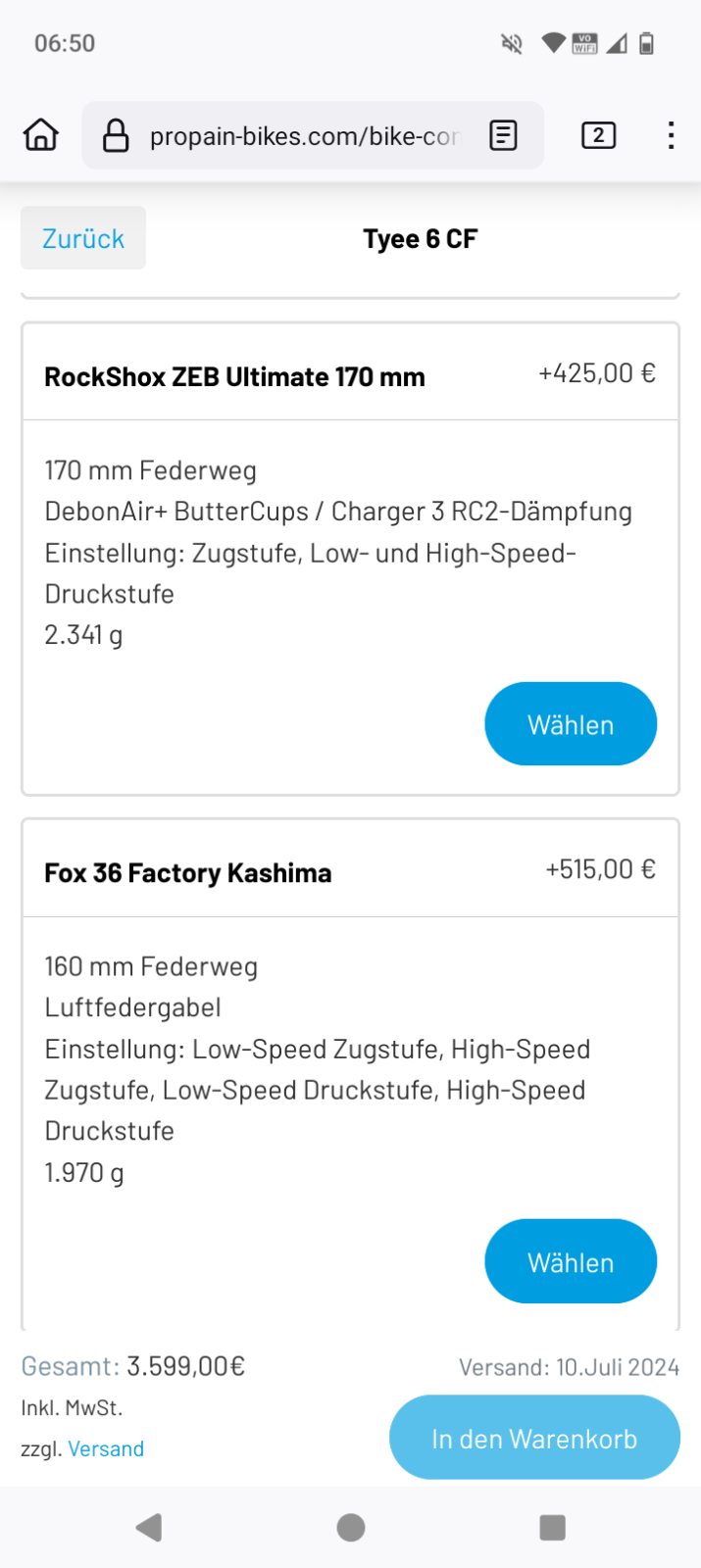
Task: Tap the Fox 36 Factory Kashima title
Action: click(187, 873)
